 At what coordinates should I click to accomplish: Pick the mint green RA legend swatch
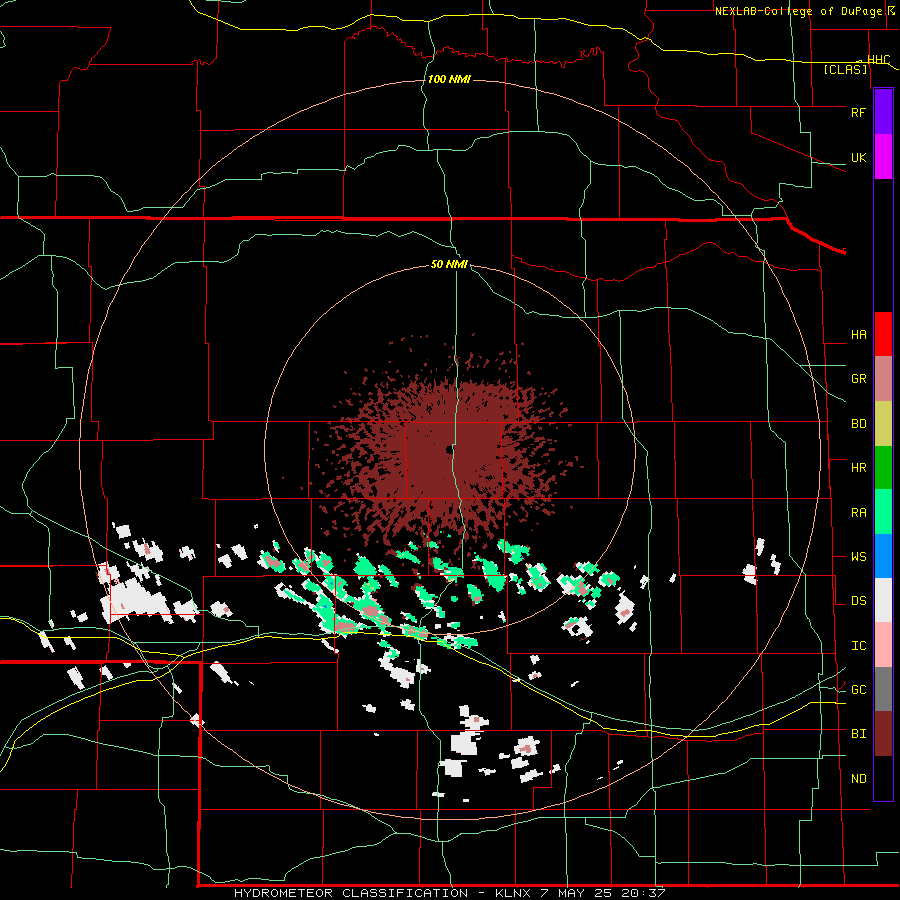click(883, 511)
